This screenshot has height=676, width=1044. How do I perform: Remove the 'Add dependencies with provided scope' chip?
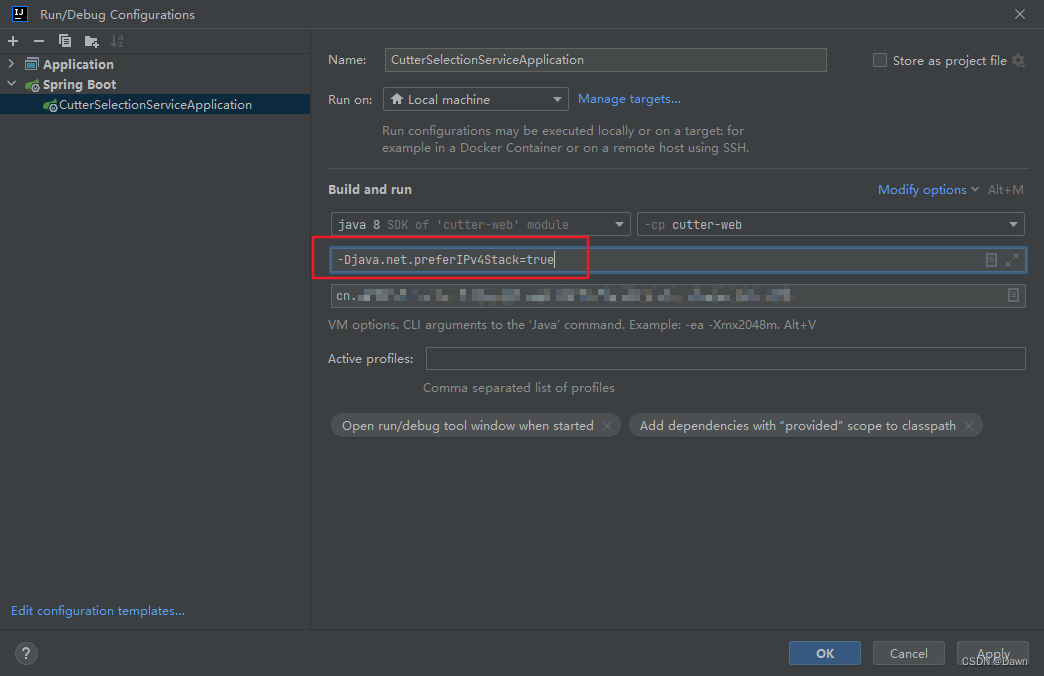point(969,426)
